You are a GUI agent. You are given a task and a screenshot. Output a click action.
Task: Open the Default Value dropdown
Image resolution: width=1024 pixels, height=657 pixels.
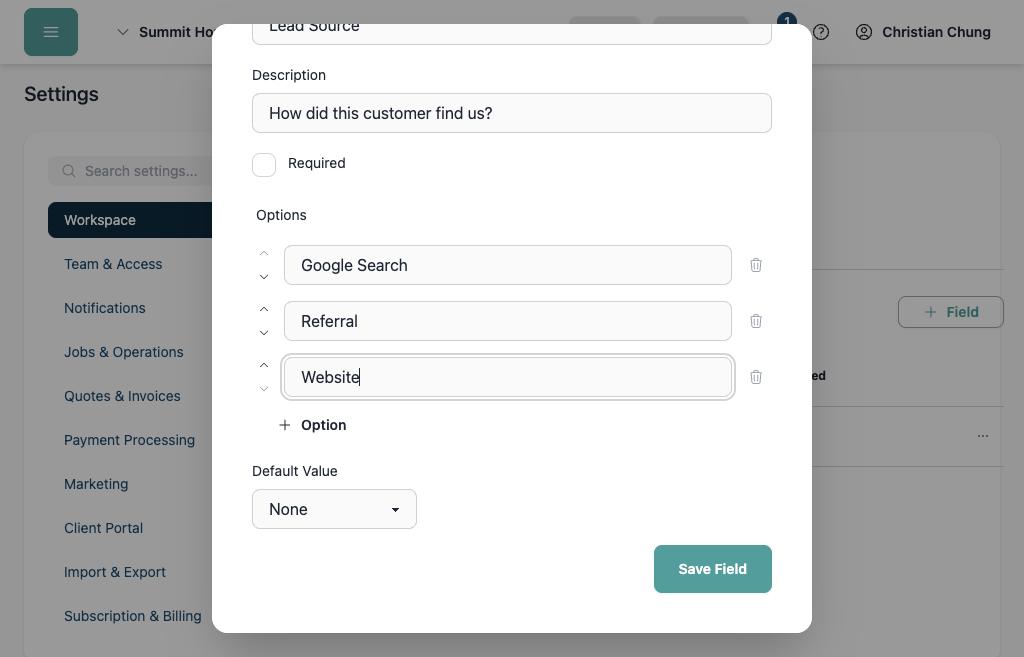[334, 509]
